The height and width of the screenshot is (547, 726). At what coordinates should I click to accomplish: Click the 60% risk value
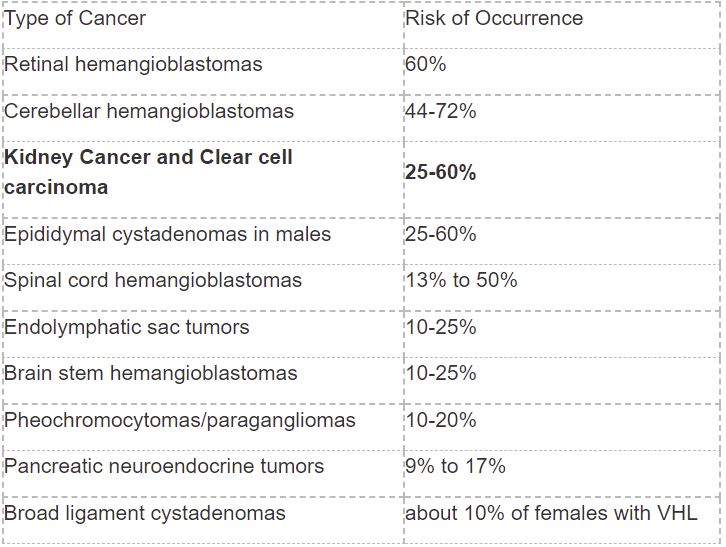point(425,64)
